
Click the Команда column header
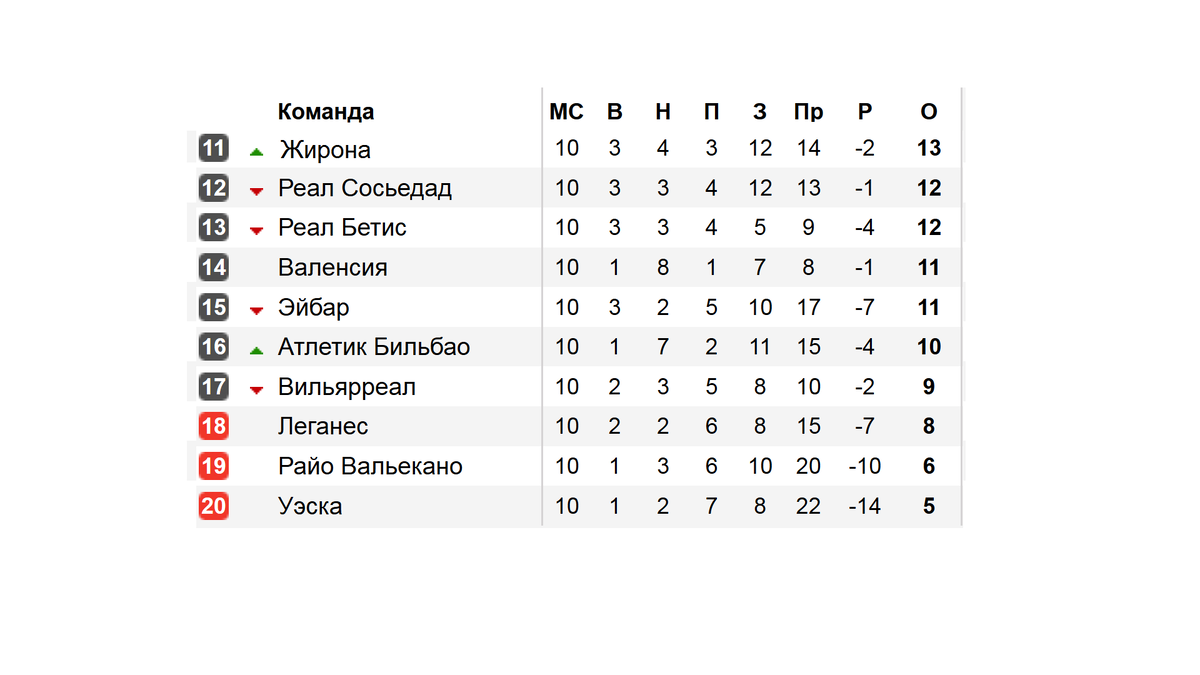[x=326, y=111]
